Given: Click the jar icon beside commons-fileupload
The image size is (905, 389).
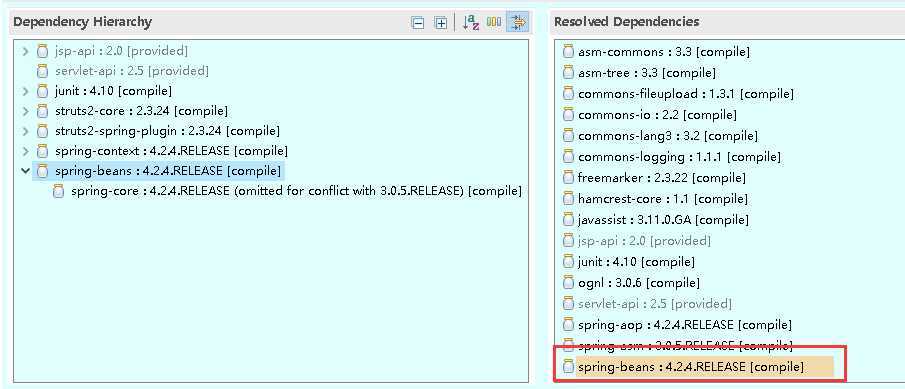Looking at the screenshot, I should [x=569, y=94].
